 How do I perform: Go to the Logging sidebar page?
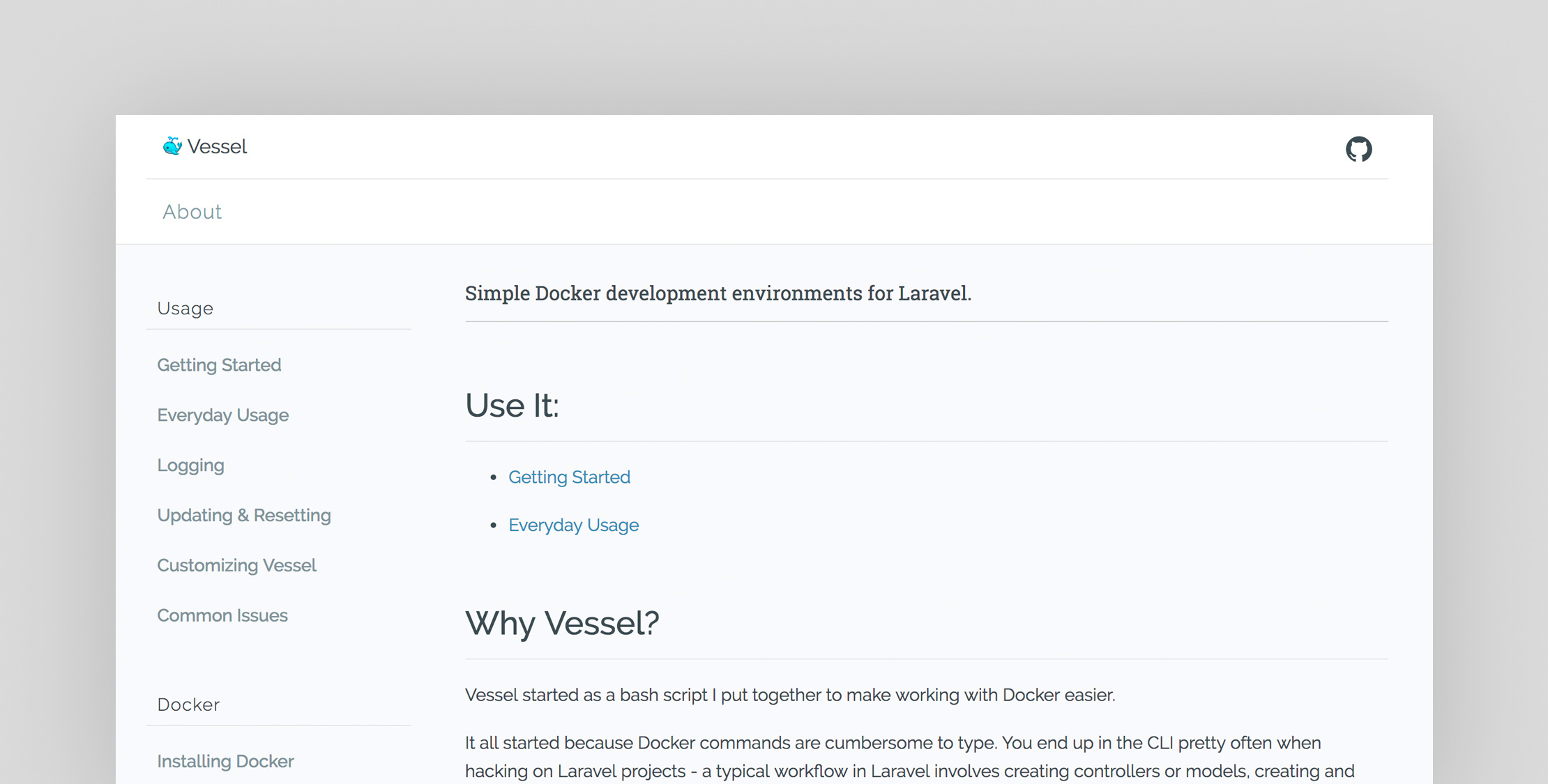pyautogui.click(x=190, y=466)
